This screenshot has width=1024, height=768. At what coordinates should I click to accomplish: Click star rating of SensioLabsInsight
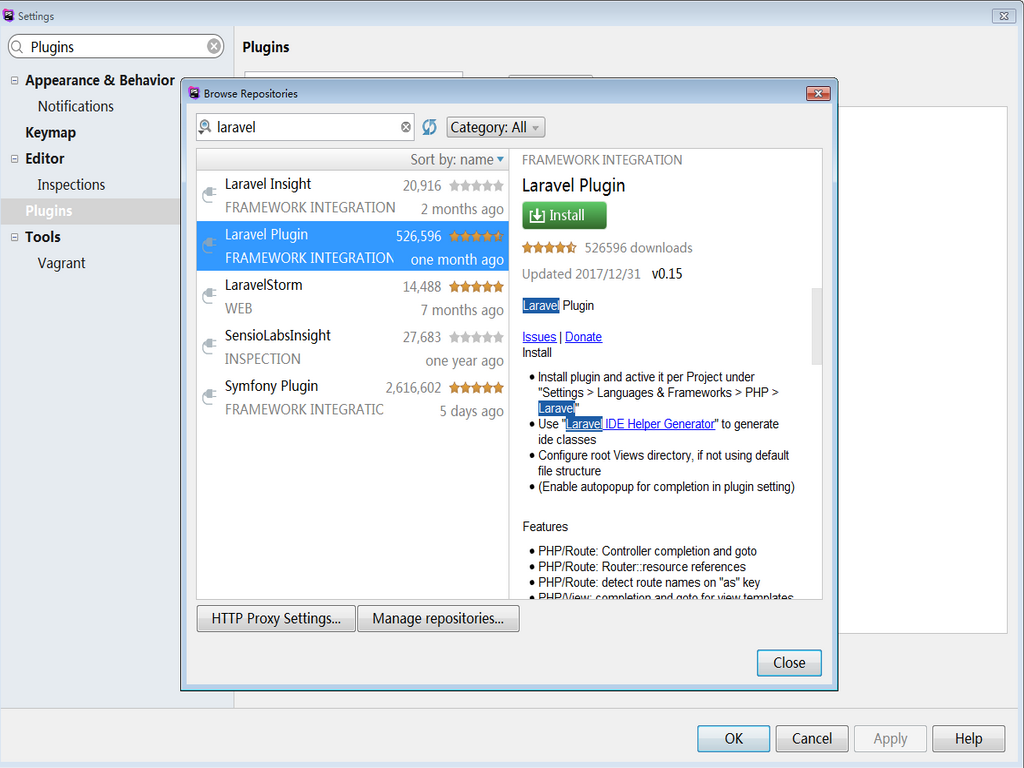476,338
